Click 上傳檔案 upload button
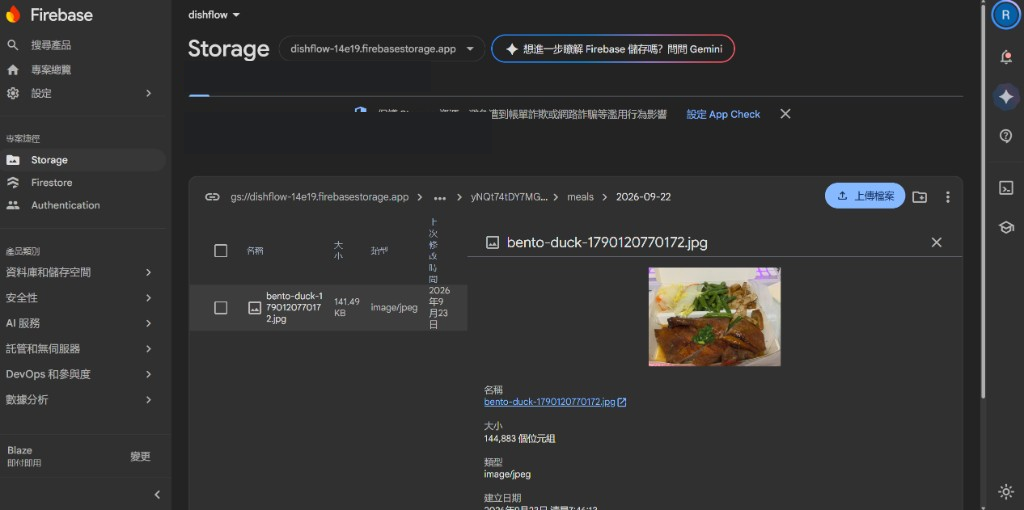Screen dimensions: 1024x510 (x=865, y=196)
